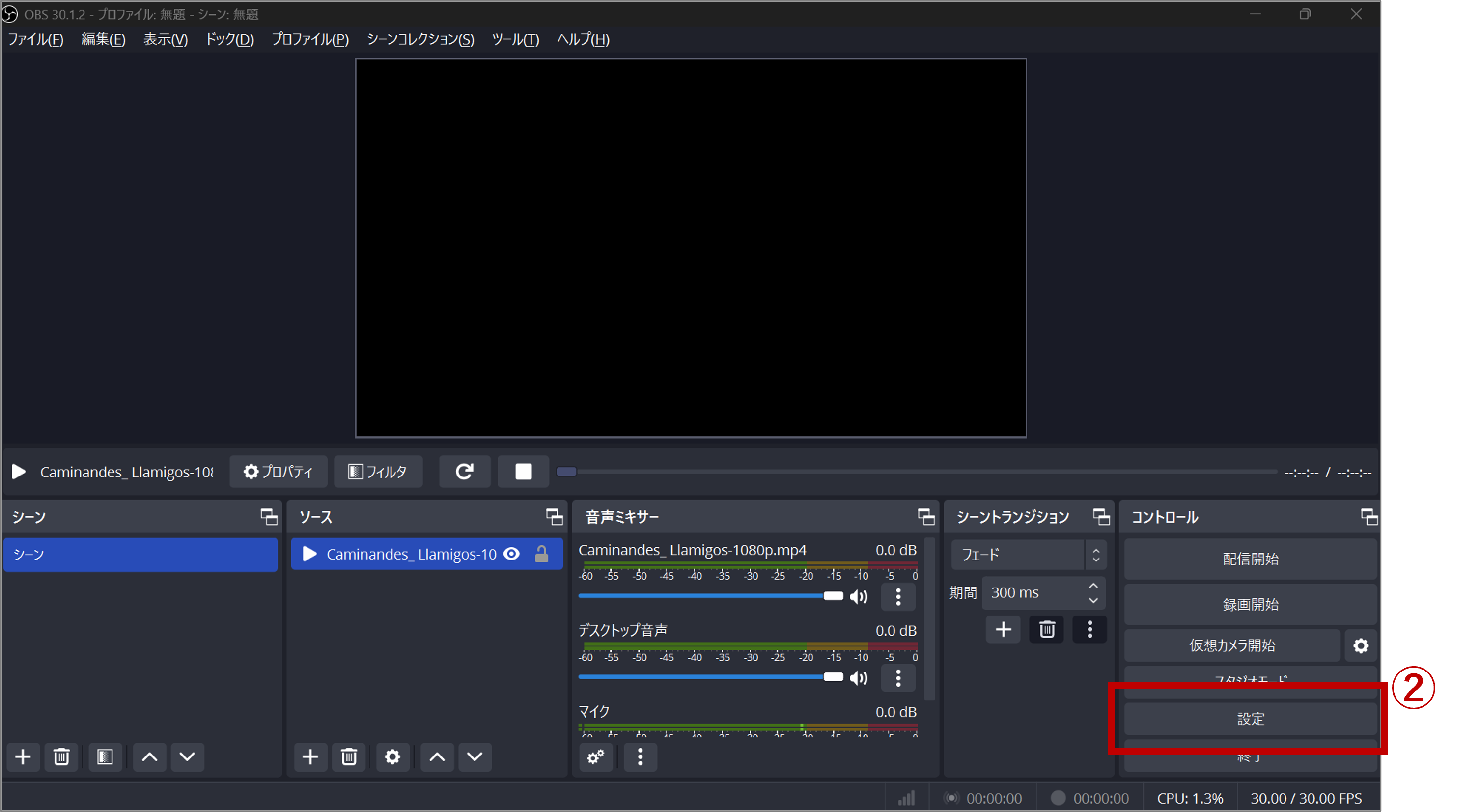Click the black preview canvas
1480x812 pixels.
(x=691, y=248)
